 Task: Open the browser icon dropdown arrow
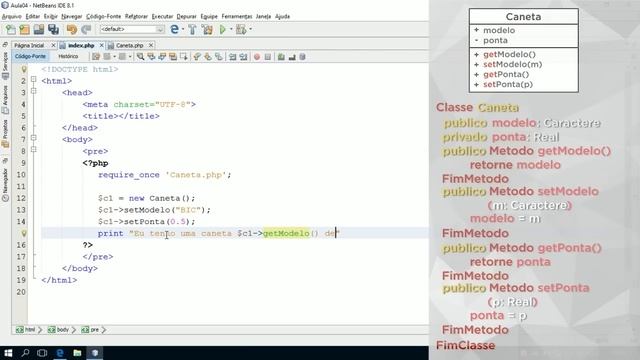[x=182, y=29]
